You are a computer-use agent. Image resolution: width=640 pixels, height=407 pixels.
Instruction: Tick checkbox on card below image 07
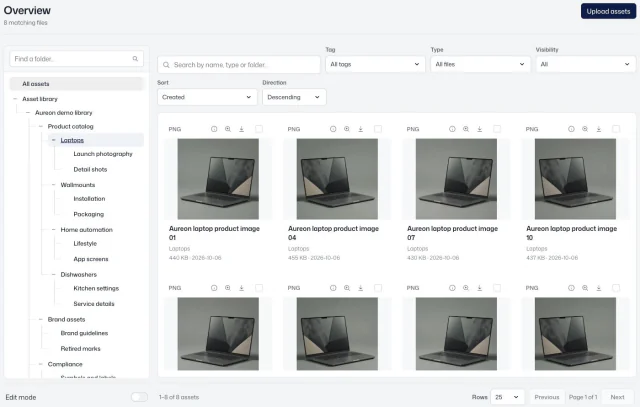[497, 288]
